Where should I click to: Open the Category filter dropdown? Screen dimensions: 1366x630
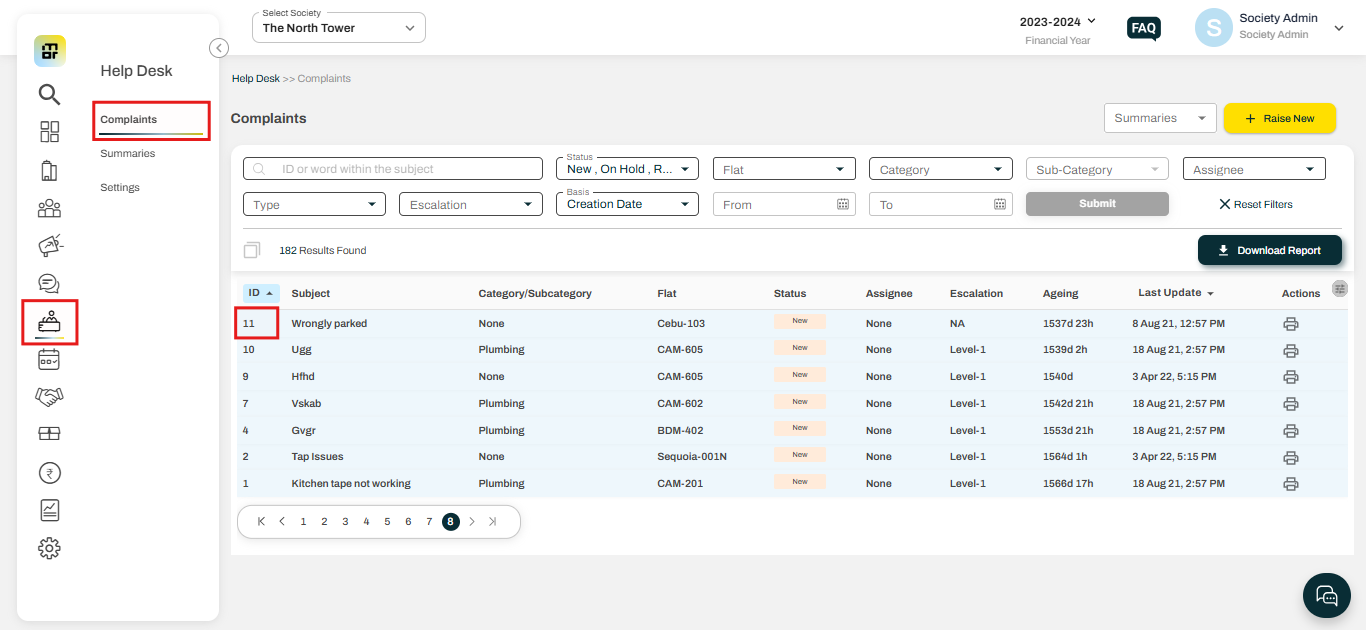click(x=939, y=168)
